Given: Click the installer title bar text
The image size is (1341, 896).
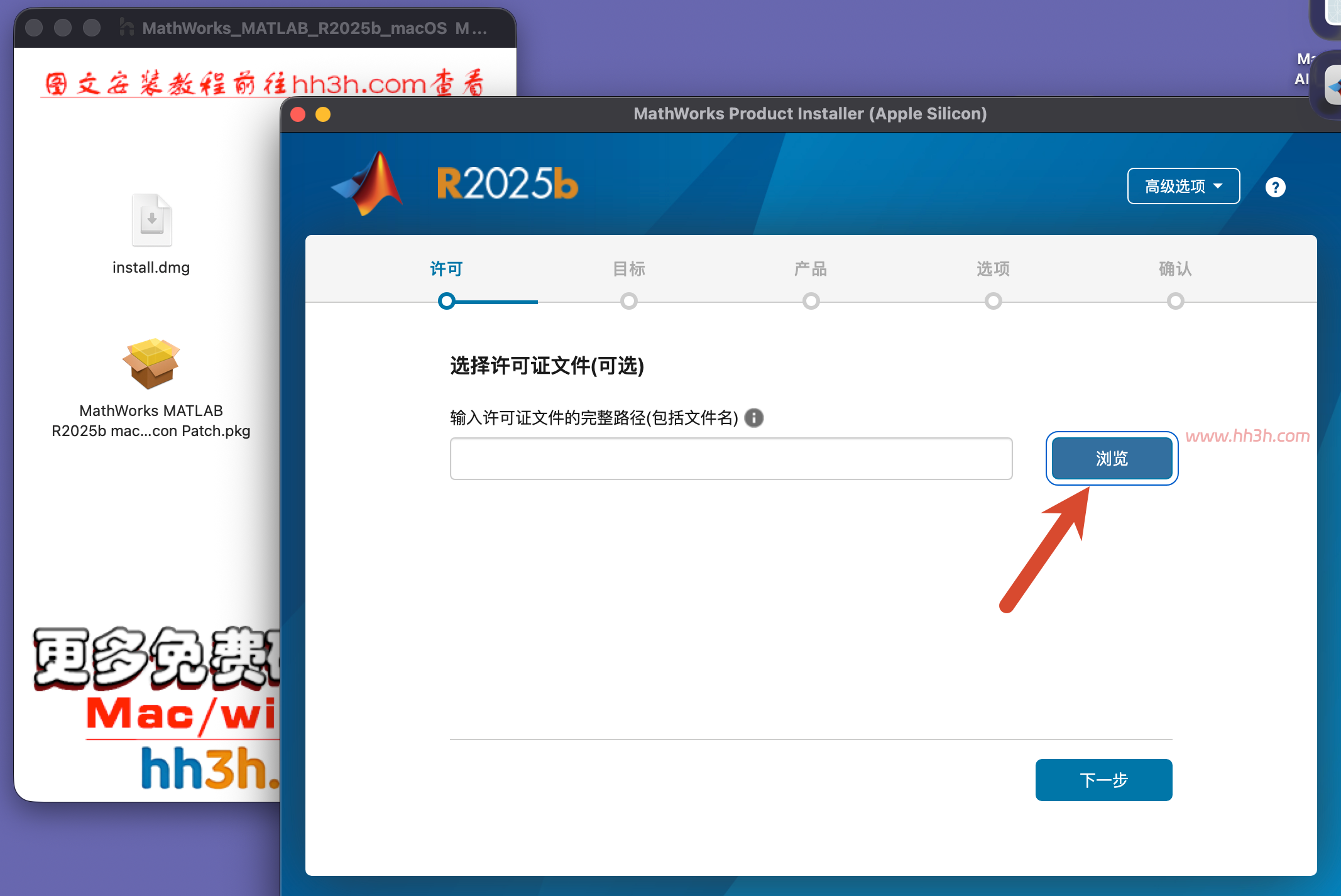Looking at the screenshot, I should pyautogui.click(x=810, y=114).
